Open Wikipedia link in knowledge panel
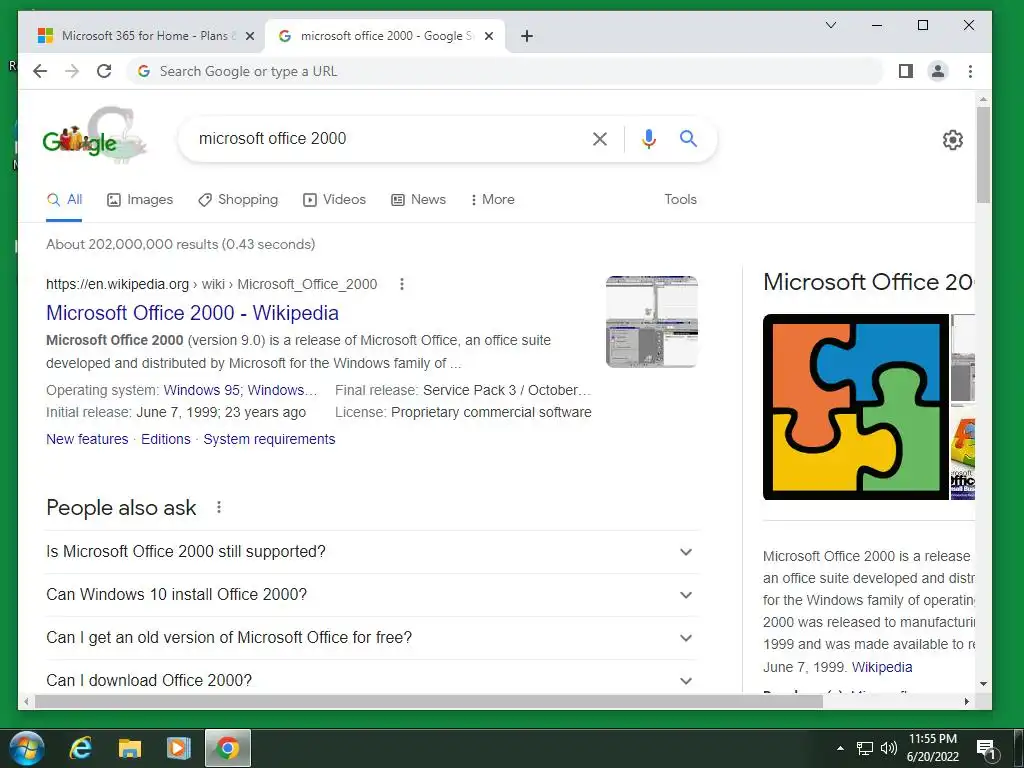 (x=882, y=667)
